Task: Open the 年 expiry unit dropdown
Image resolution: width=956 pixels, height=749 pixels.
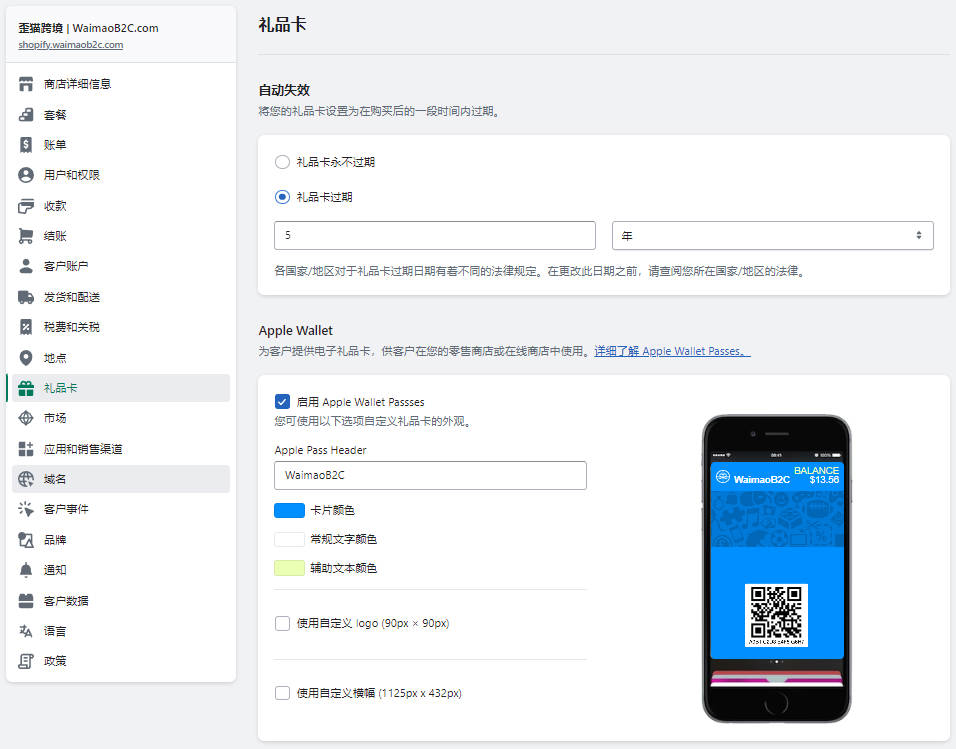Action: coord(772,235)
